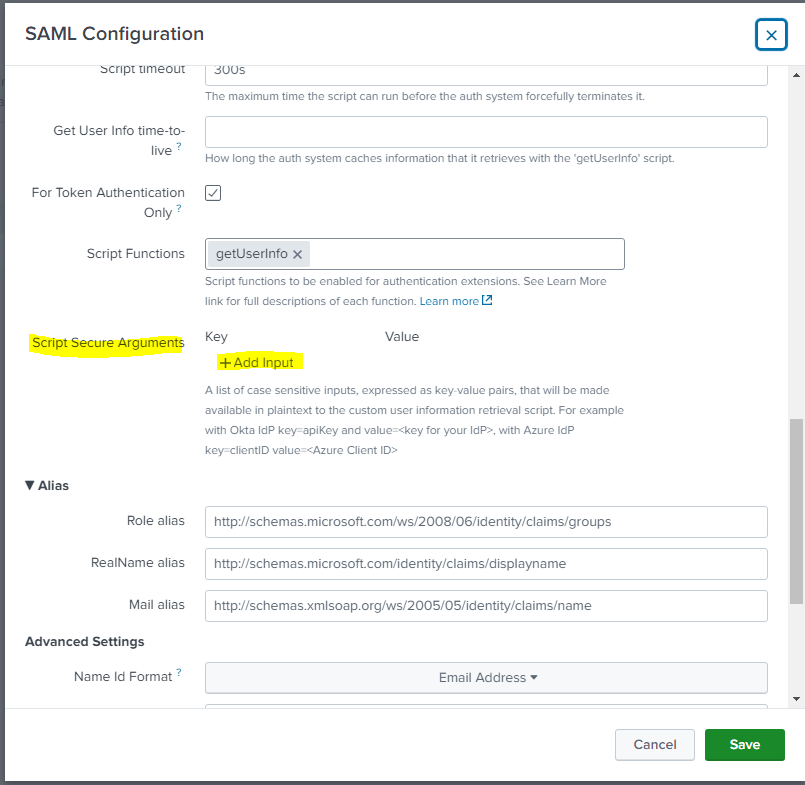Show help for Token Authentication Only
Viewport: 805px width, 785px height.
pyautogui.click(x=179, y=208)
